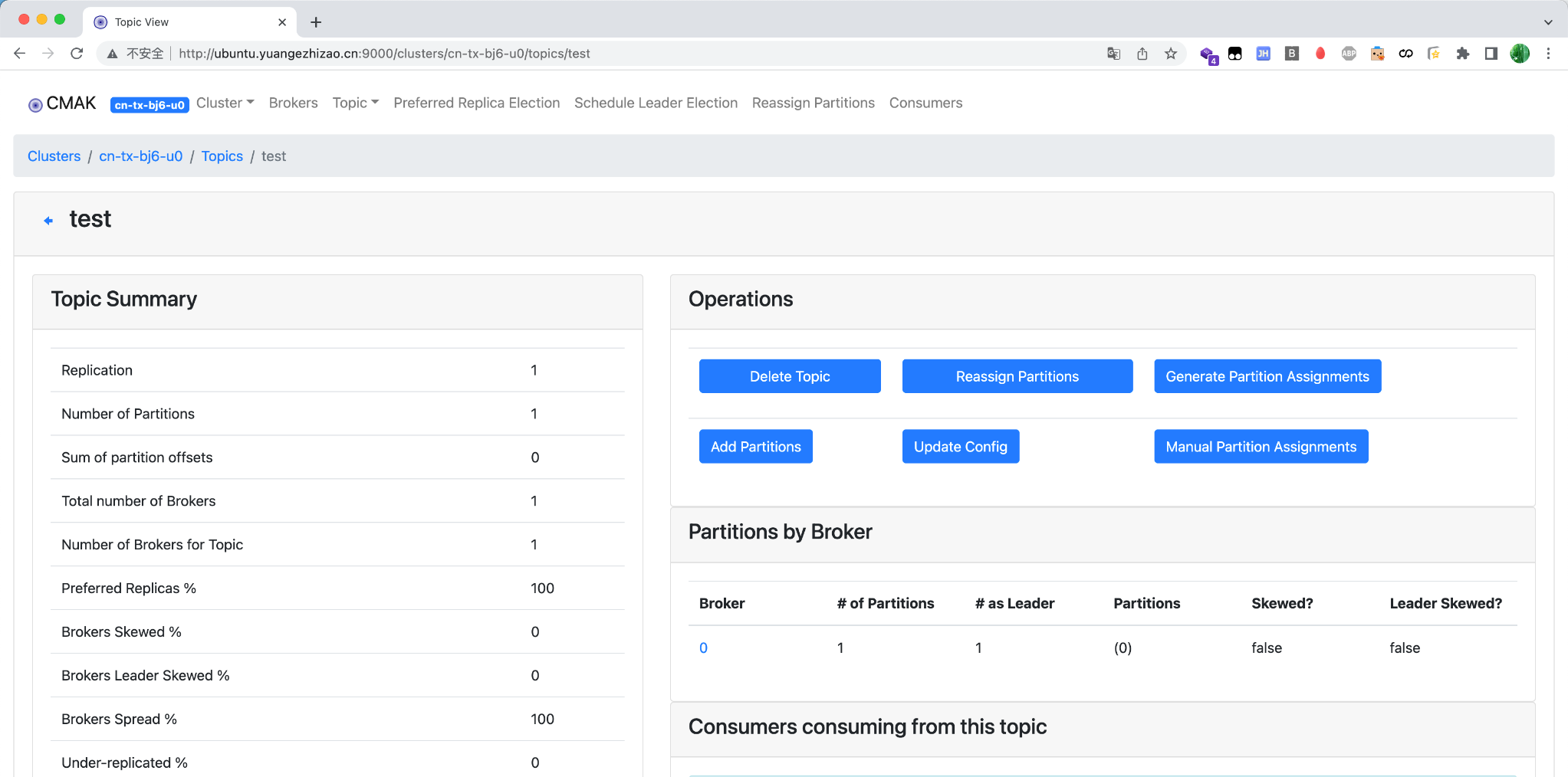1568x777 pixels.
Task: Click the blue back arrow beside test
Action: click(x=48, y=221)
